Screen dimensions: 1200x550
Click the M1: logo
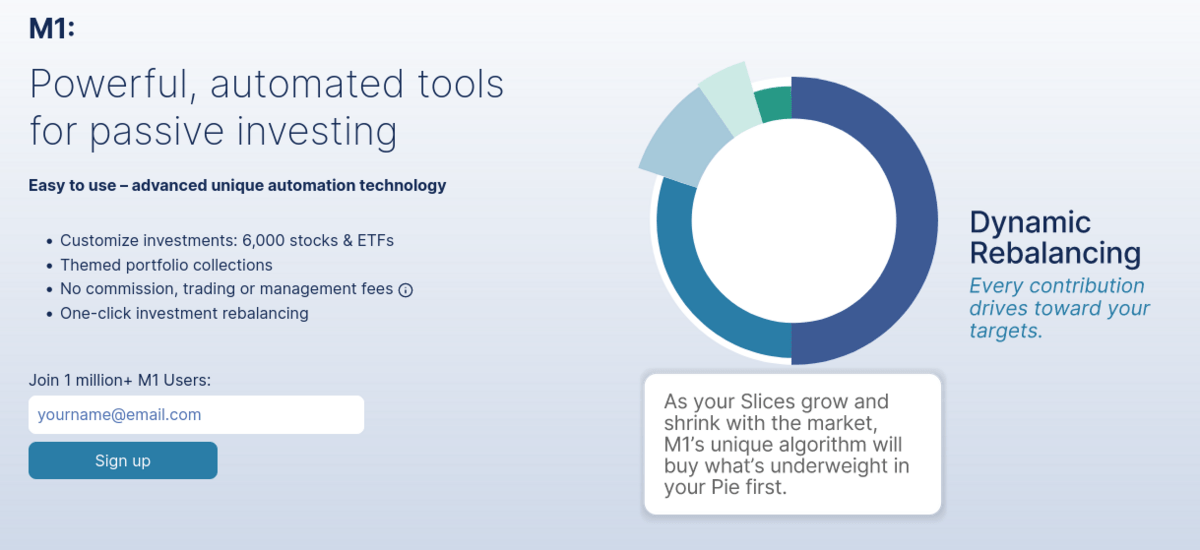tap(52, 28)
